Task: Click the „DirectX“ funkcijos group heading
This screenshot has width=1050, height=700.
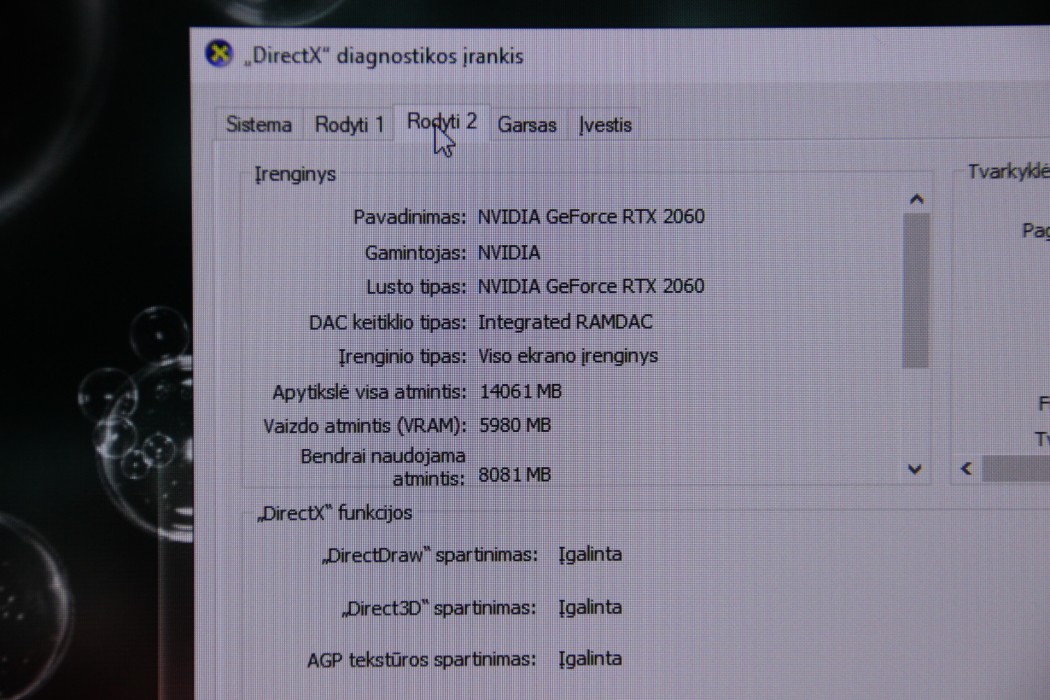Action: (335, 513)
